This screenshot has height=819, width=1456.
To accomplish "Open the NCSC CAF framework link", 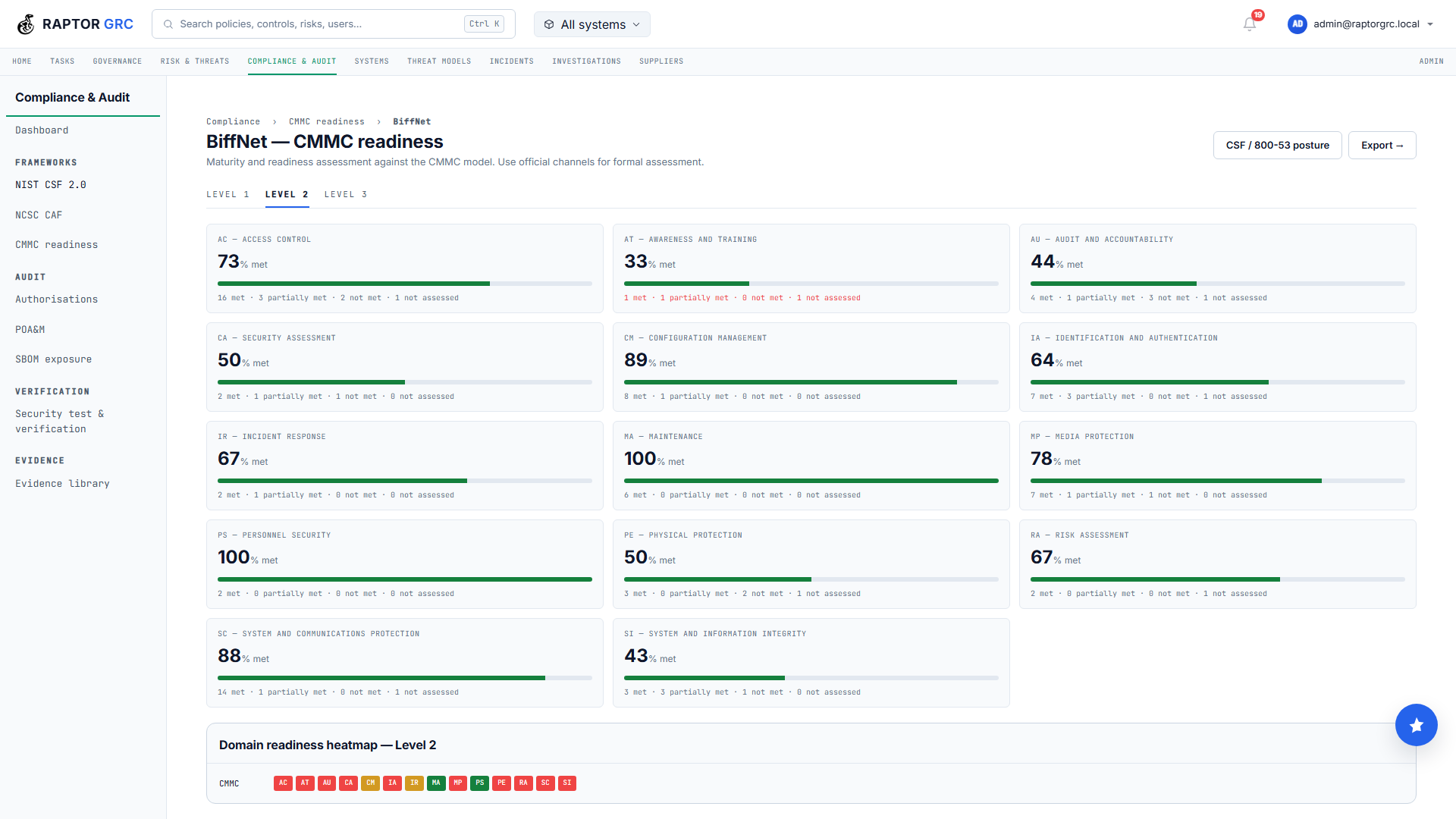I will point(39,215).
